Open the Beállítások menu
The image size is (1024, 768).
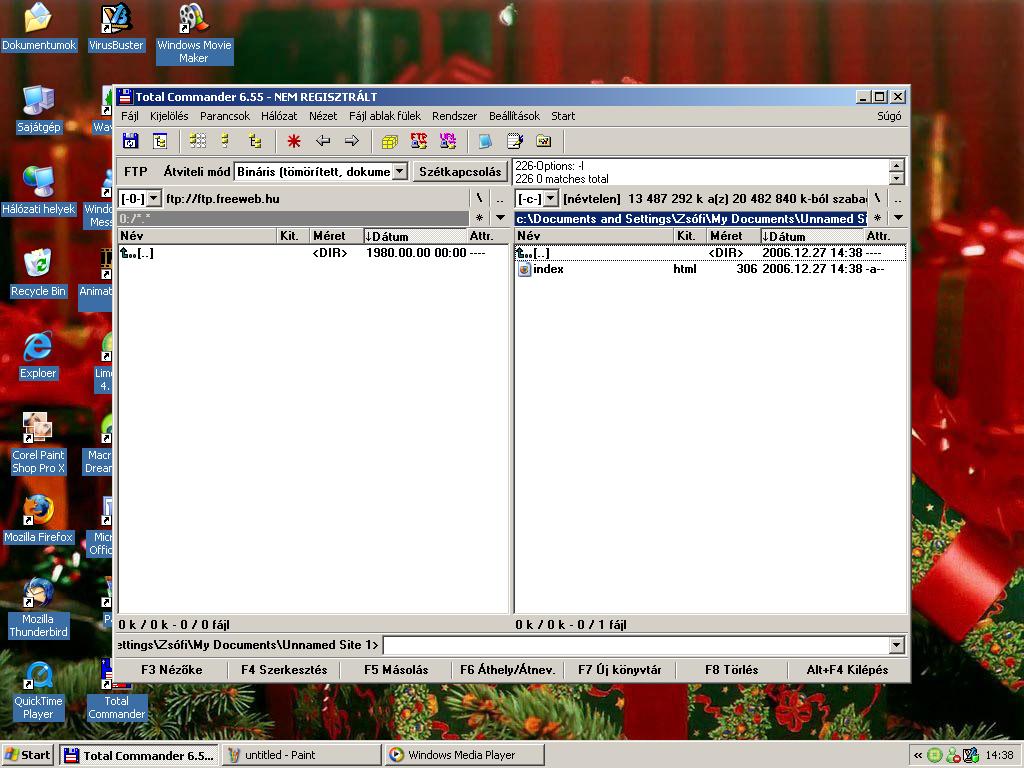pos(514,116)
